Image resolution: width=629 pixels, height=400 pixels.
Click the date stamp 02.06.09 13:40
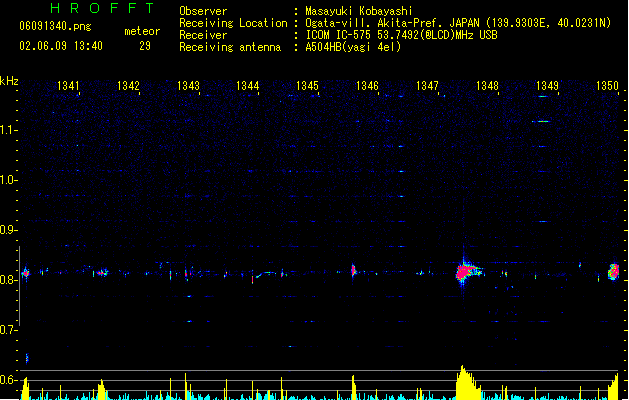[x=61, y=46]
